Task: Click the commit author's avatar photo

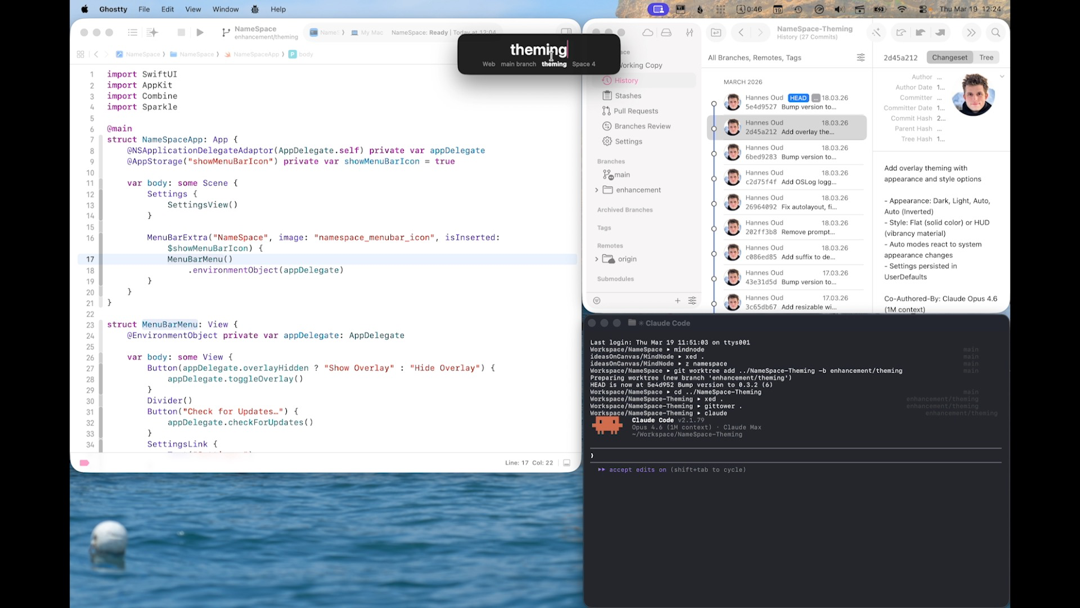Action: click(x=972, y=96)
